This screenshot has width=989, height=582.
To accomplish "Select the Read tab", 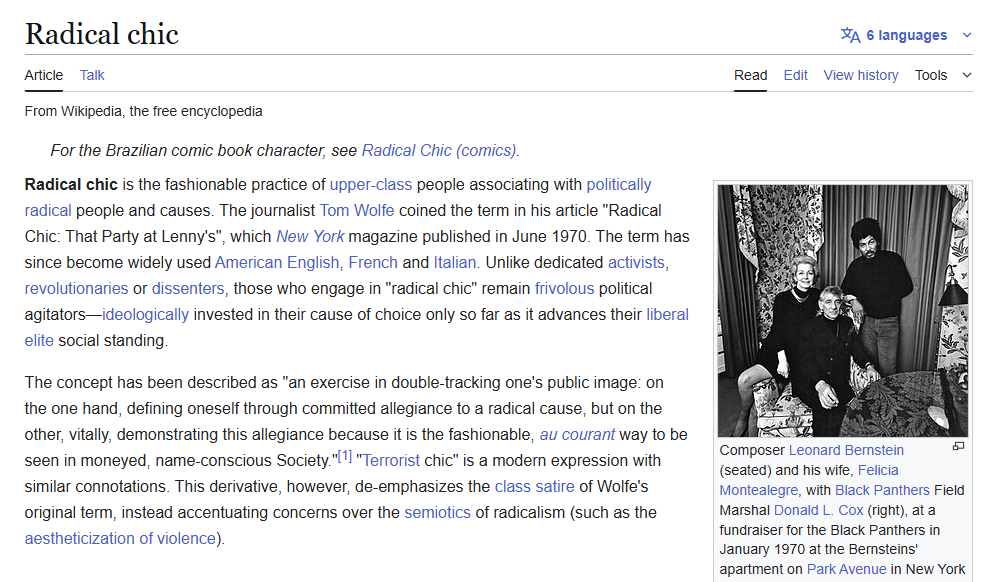I will [750, 75].
